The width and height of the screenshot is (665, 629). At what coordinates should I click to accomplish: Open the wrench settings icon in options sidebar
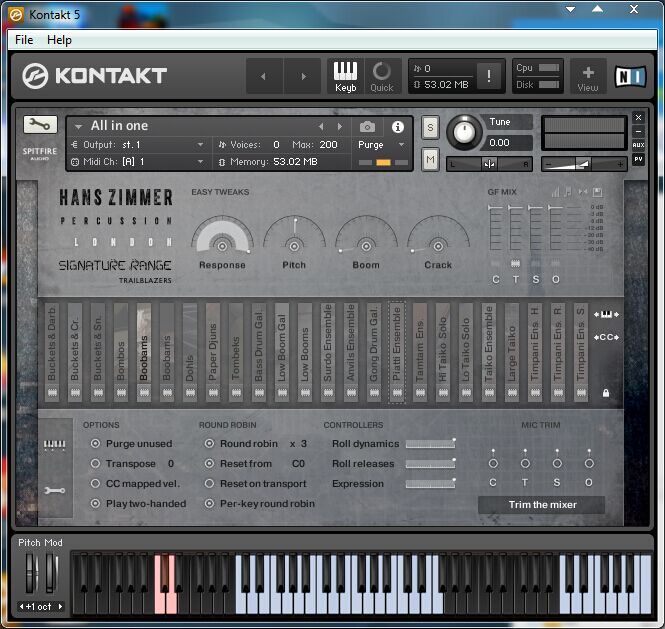tap(55, 491)
